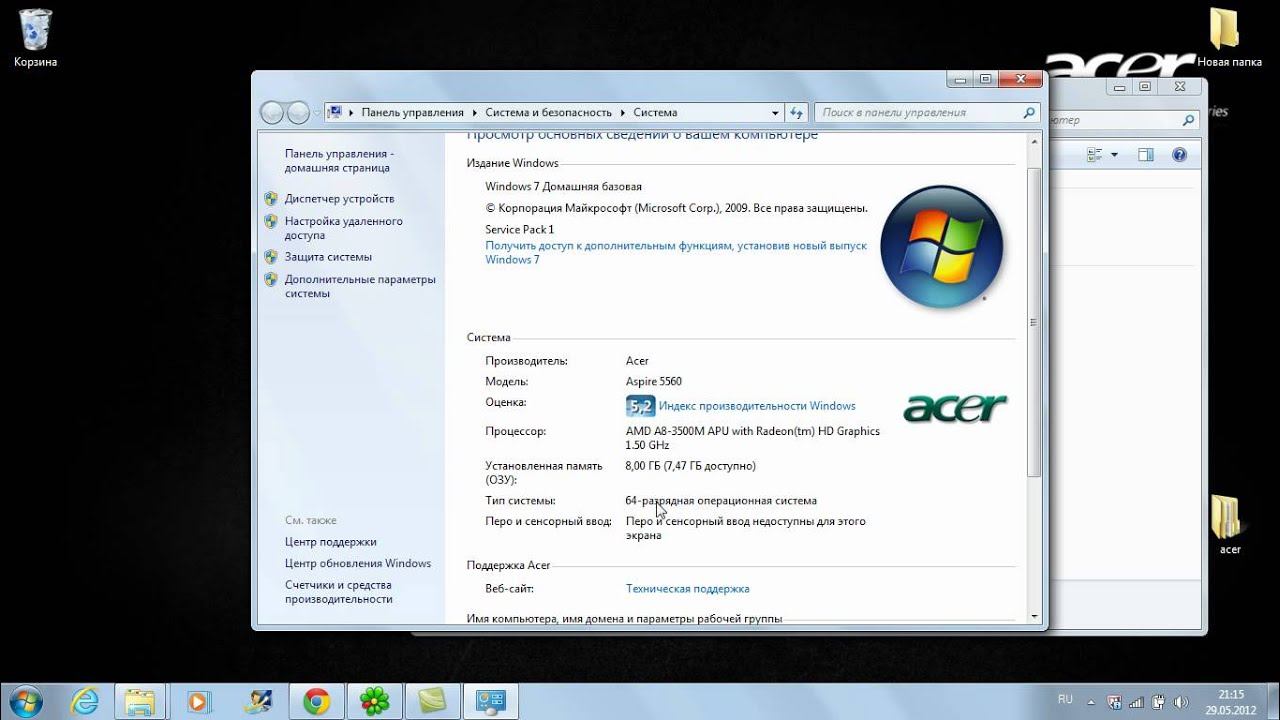
Task: Click the scroll down arrow of System window
Action: coord(1035,617)
